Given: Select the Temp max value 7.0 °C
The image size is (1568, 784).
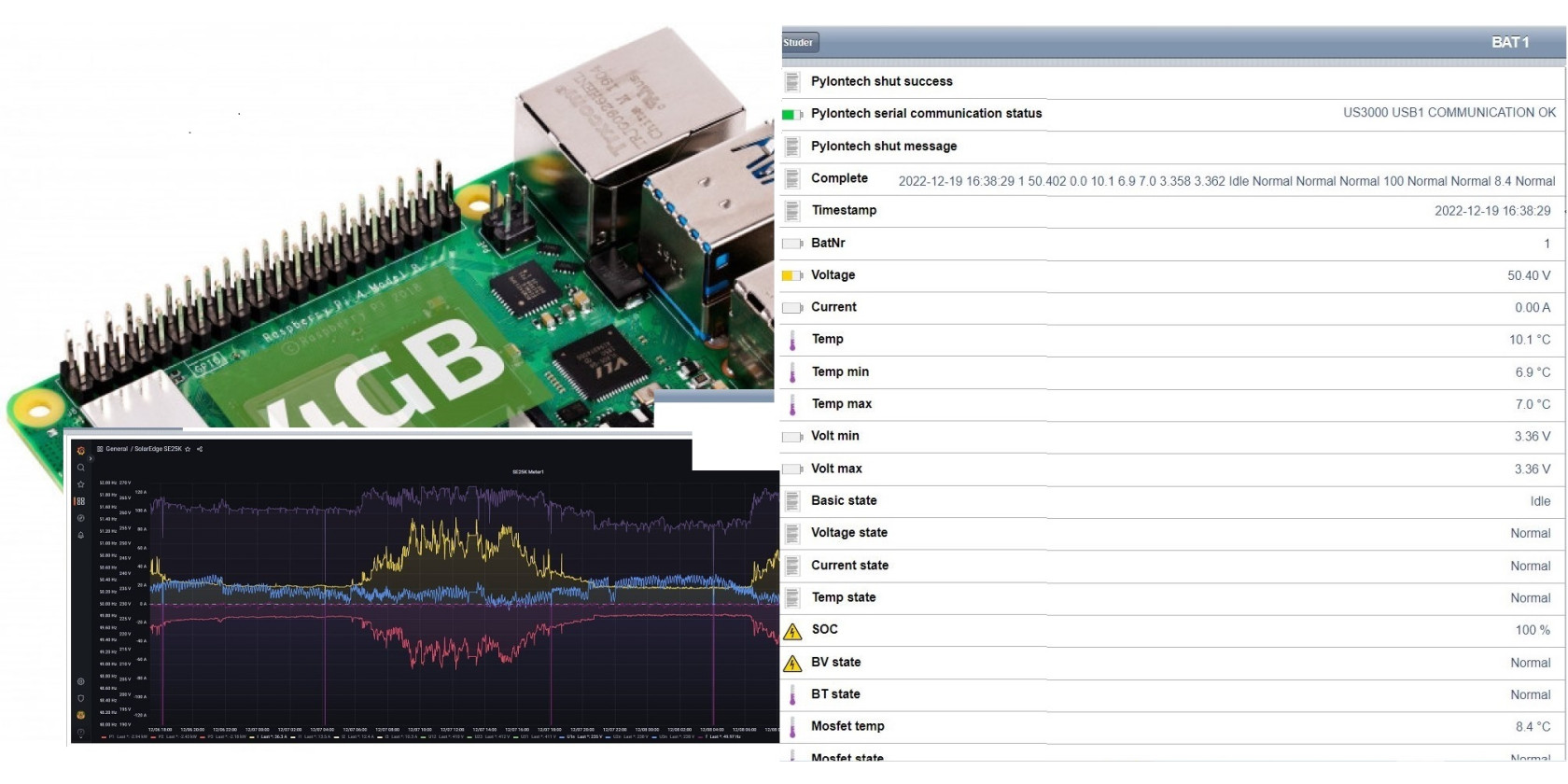Looking at the screenshot, I should [x=1533, y=404].
